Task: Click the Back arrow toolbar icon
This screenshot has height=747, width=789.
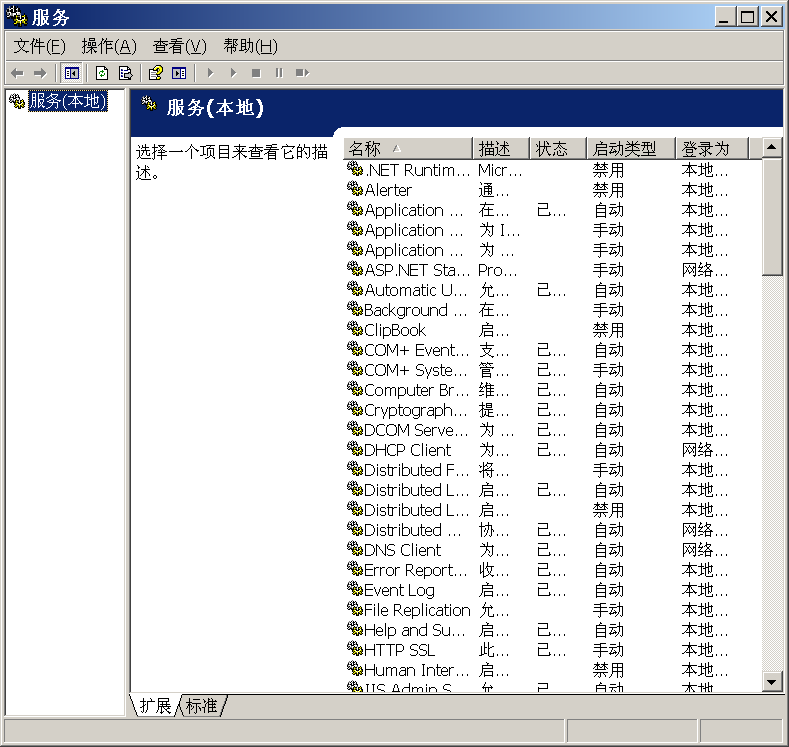Action: [x=17, y=73]
